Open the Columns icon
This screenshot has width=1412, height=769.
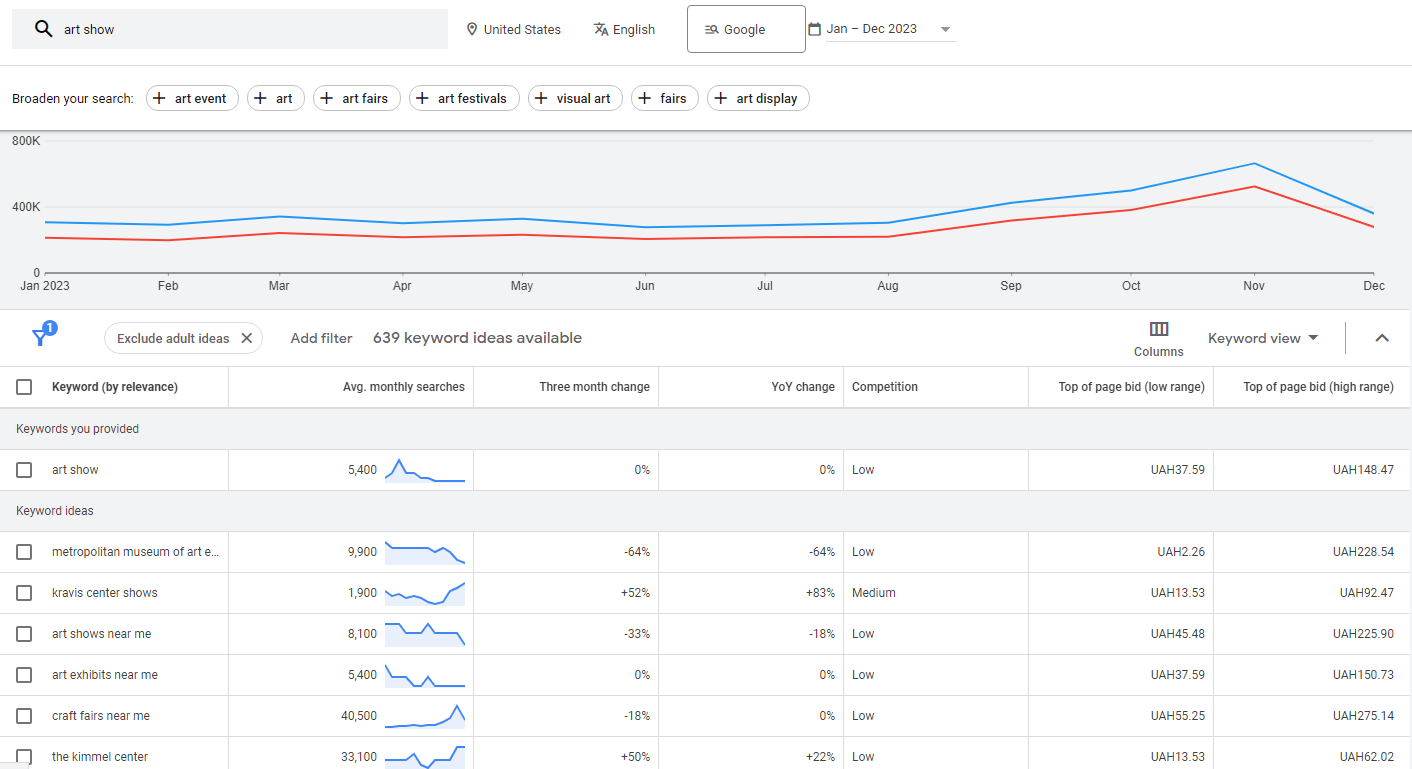coord(1159,329)
